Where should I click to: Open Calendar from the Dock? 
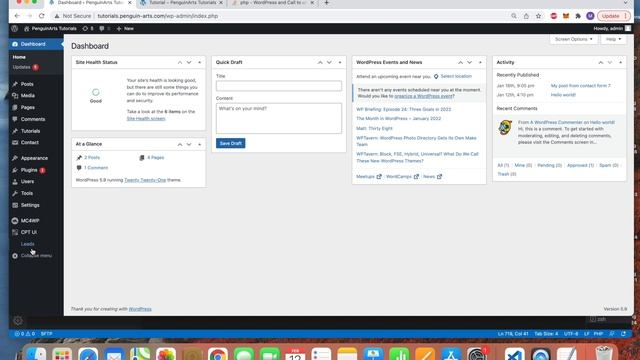[295, 354]
